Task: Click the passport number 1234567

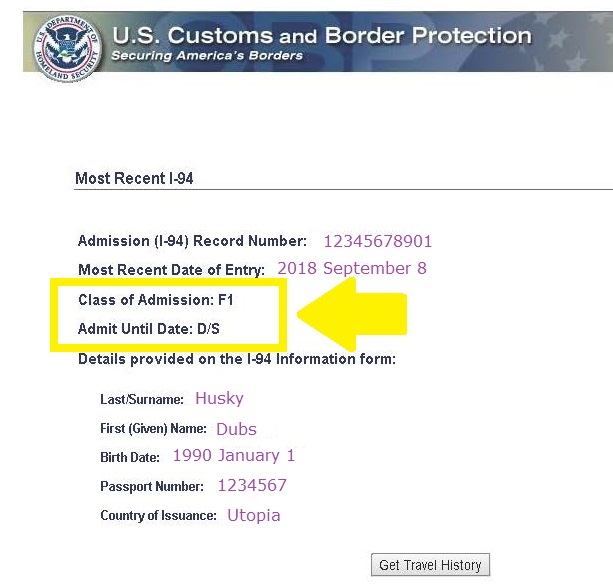Action: [x=252, y=486]
